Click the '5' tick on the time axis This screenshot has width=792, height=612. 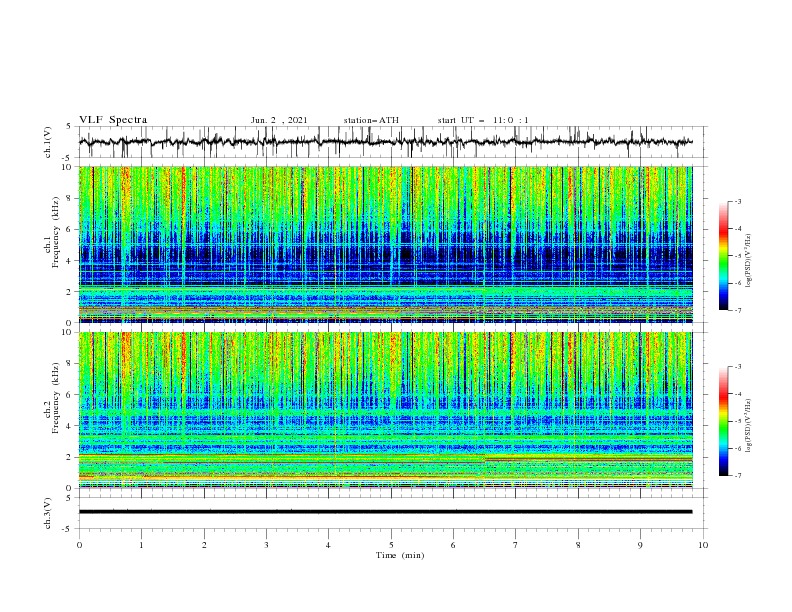[391, 545]
